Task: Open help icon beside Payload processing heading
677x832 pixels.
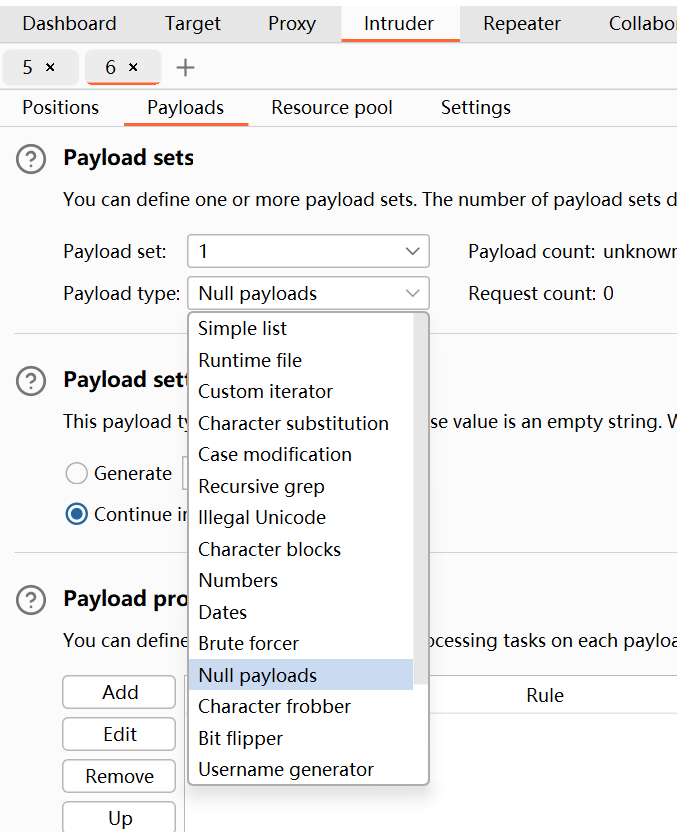Action: tap(31, 600)
